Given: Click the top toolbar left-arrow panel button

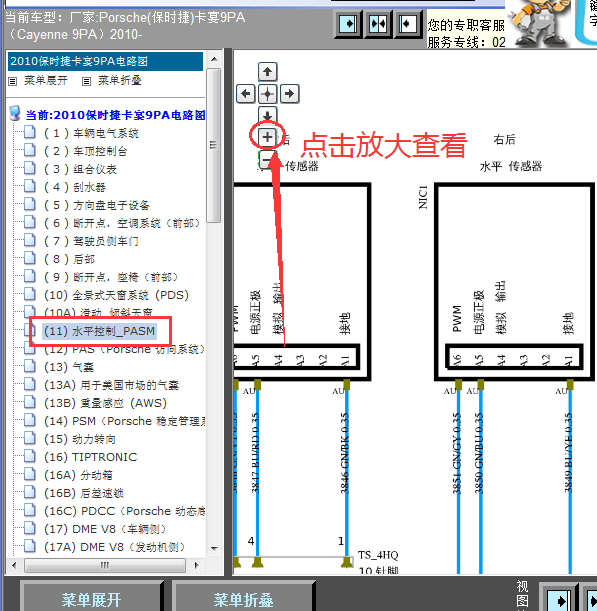Looking at the screenshot, I should (x=408, y=24).
